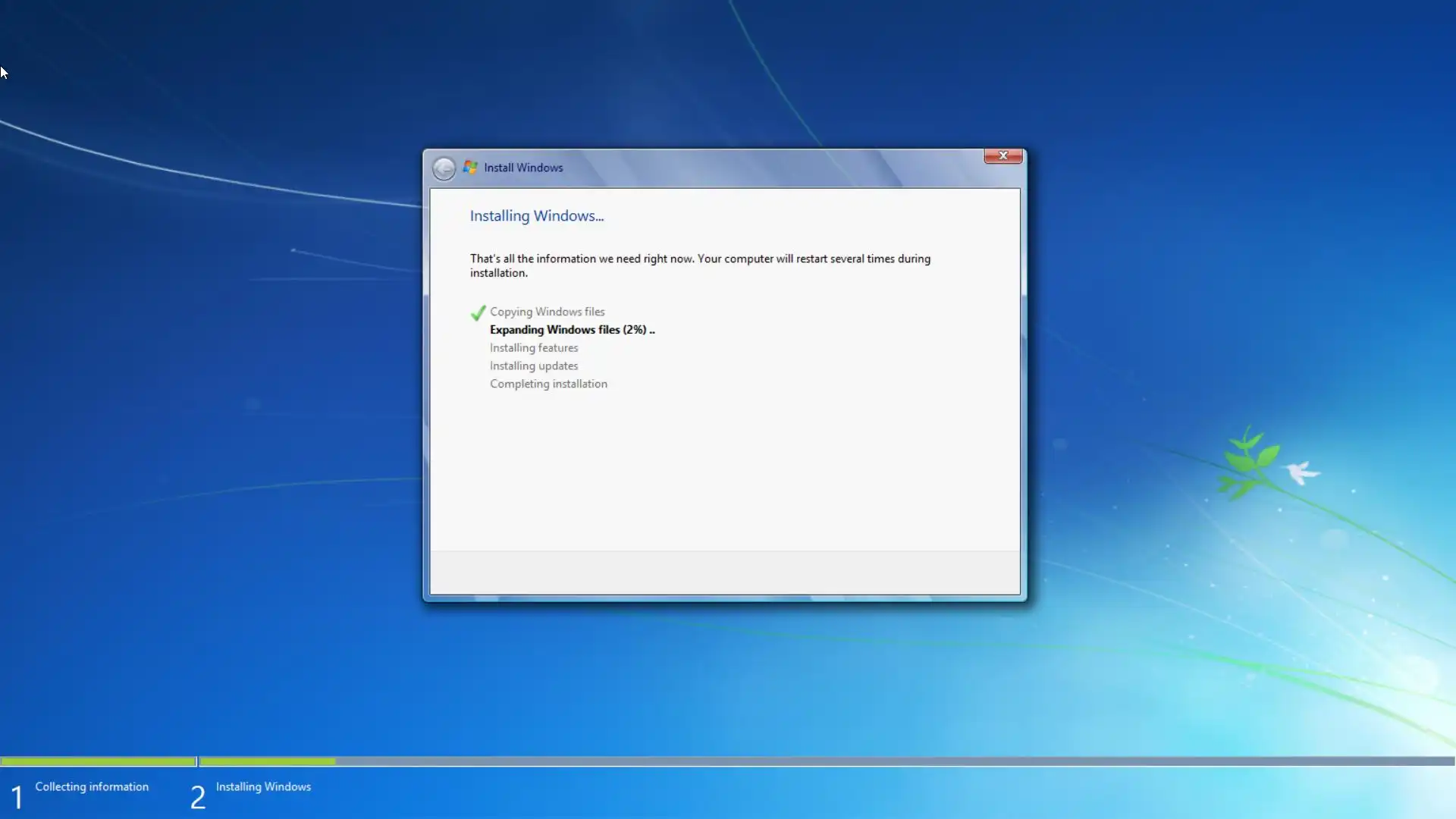The image size is (1456, 819).
Task: Close the Install Windows dialog
Action: (1003, 155)
